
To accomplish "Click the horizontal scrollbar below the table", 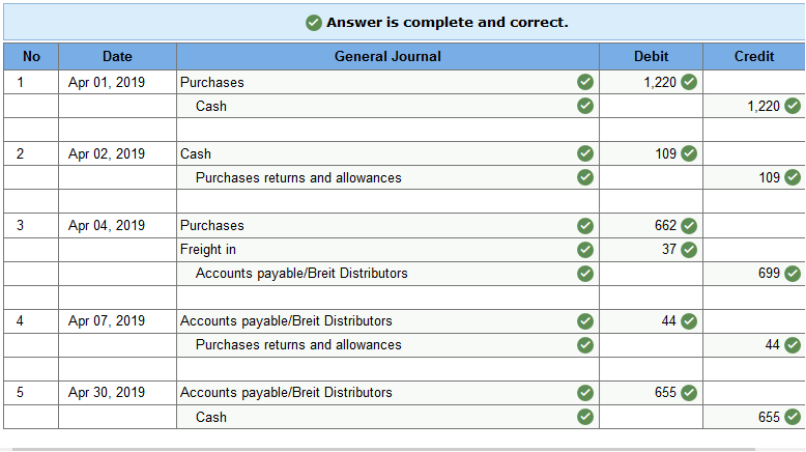I will click(x=383, y=449).
